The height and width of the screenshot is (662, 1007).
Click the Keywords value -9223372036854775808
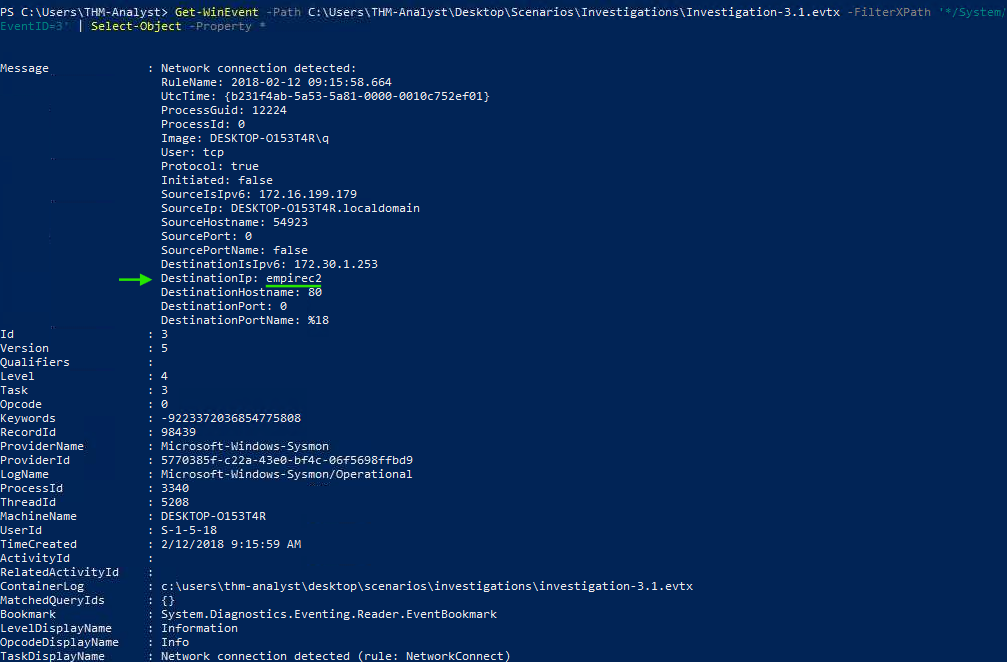[x=231, y=419]
